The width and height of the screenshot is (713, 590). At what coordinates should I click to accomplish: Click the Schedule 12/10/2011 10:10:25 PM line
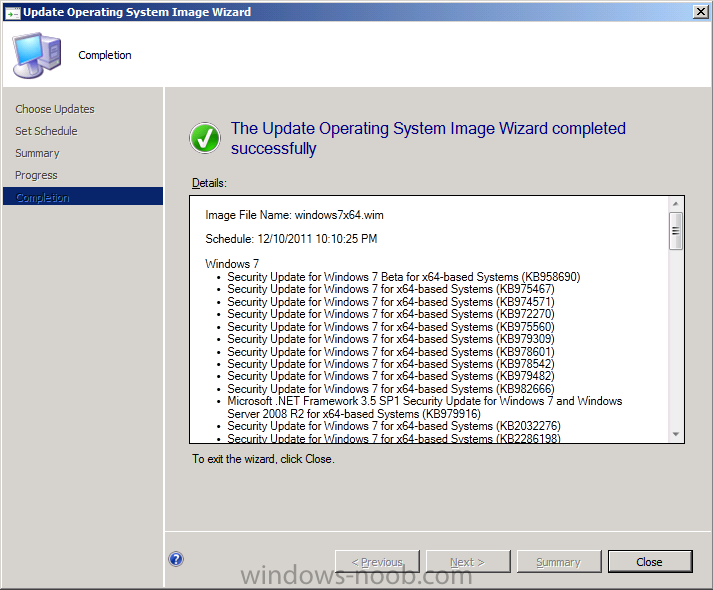(291, 239)
